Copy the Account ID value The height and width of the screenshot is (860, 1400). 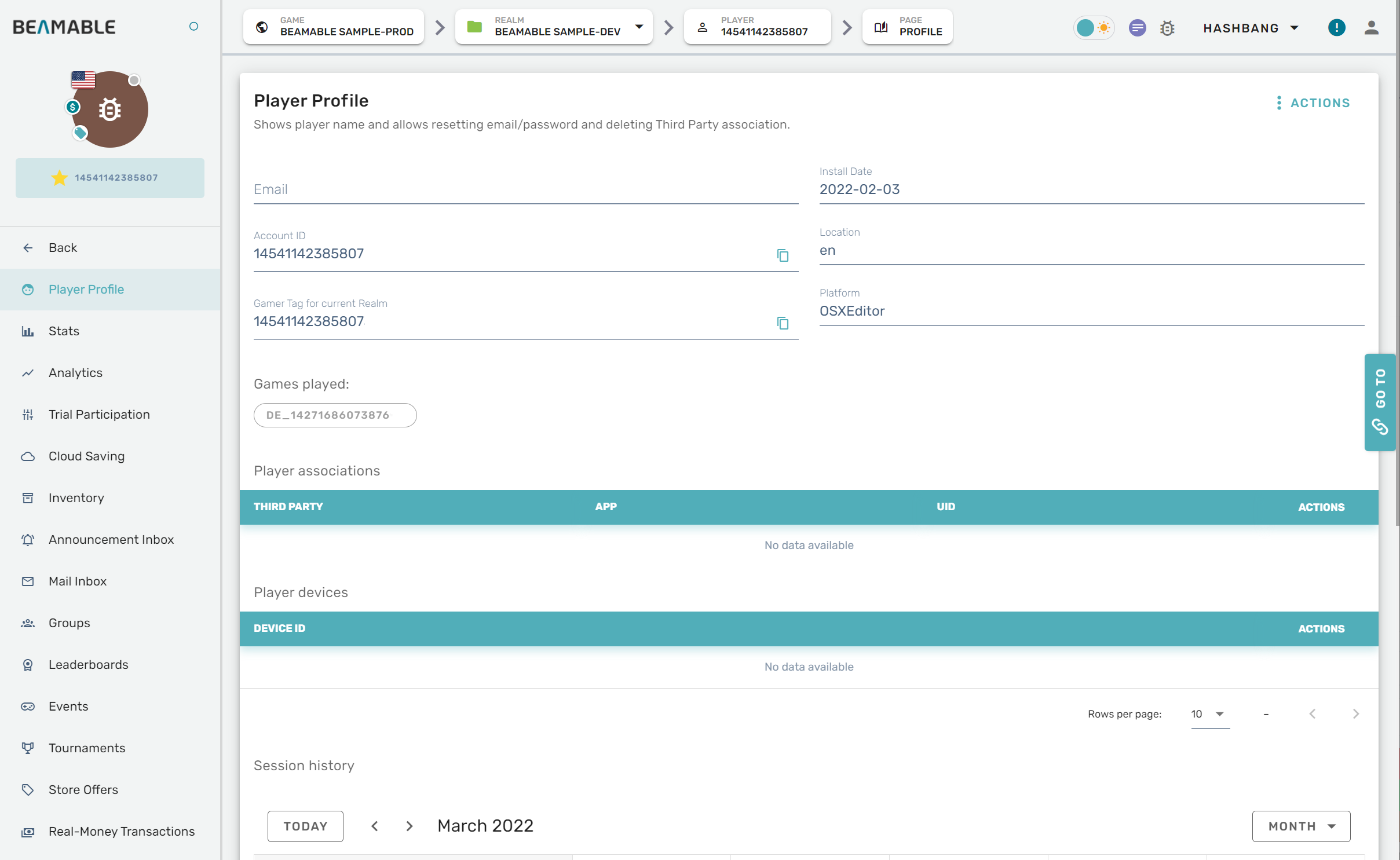783,255
